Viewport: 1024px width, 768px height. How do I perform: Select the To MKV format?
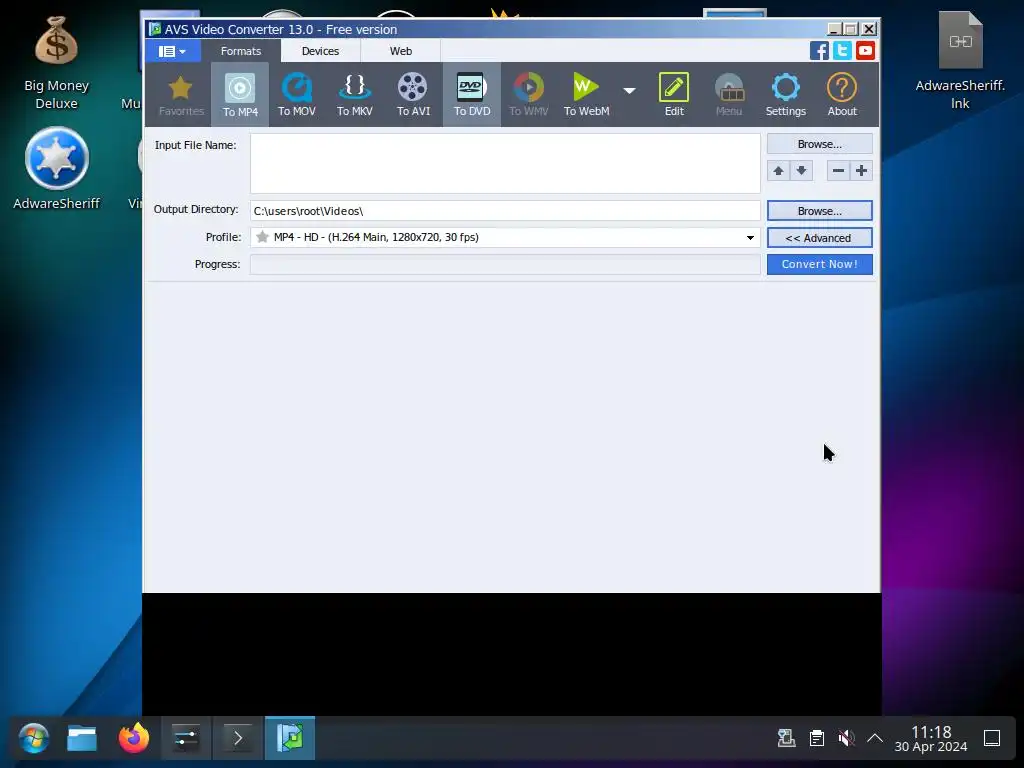[355, 95]
